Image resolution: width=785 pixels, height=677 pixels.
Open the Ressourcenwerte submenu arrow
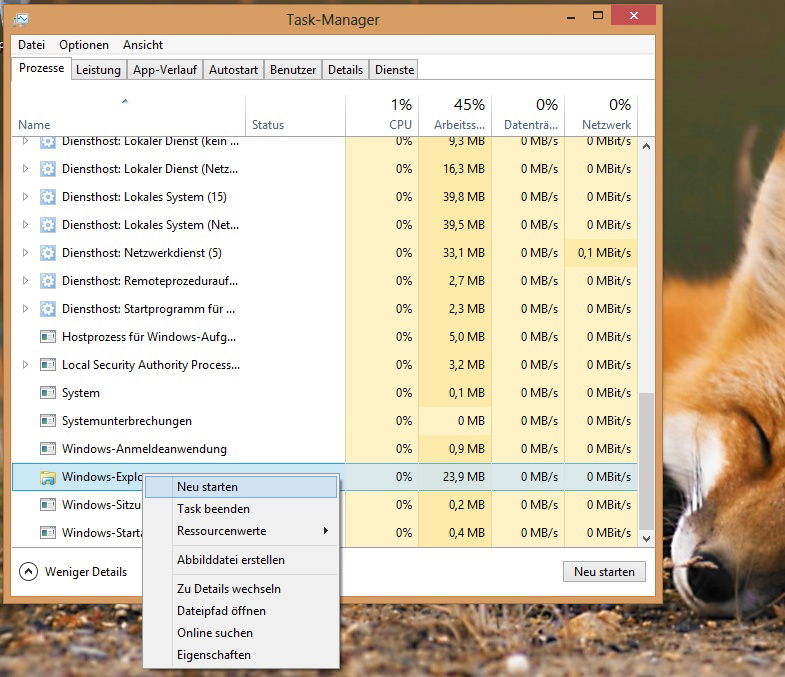tap(325, 530)
